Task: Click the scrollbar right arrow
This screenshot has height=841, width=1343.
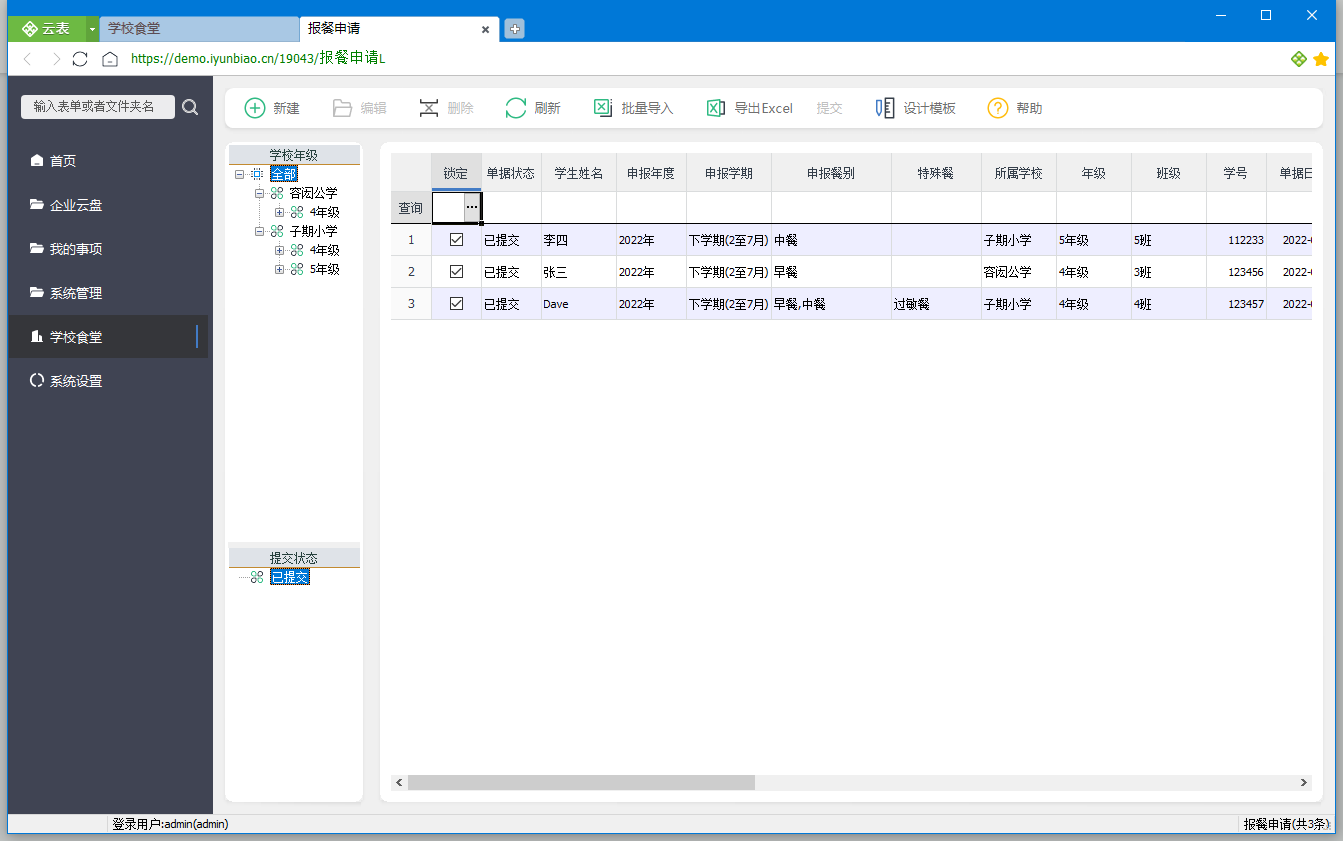Action: (x=1304, y=783)
